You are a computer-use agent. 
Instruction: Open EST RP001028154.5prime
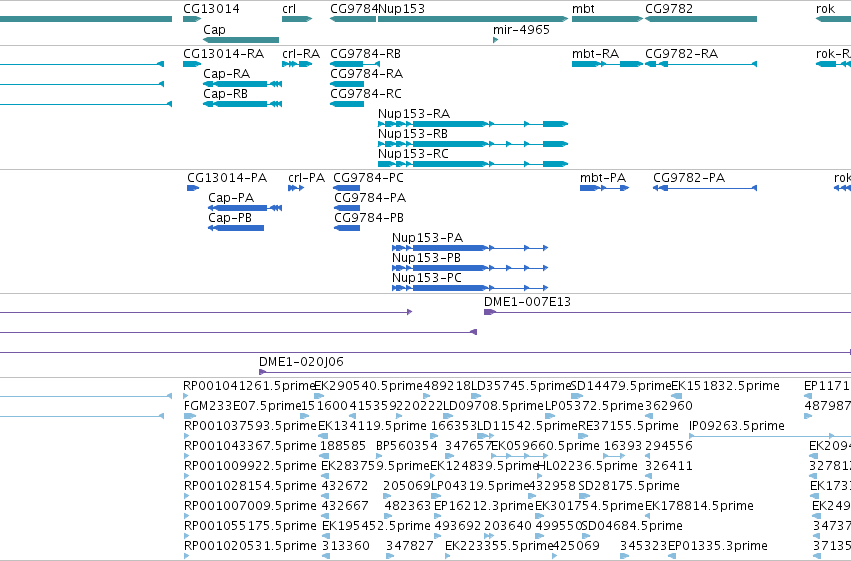click(250, 487)
